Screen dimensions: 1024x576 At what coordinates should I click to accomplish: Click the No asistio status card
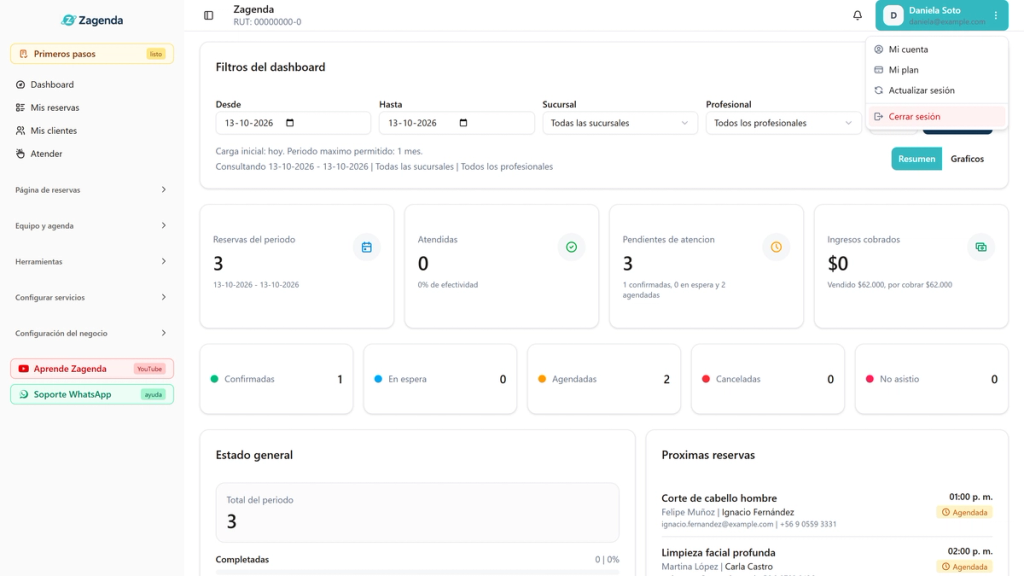[932, 379]
